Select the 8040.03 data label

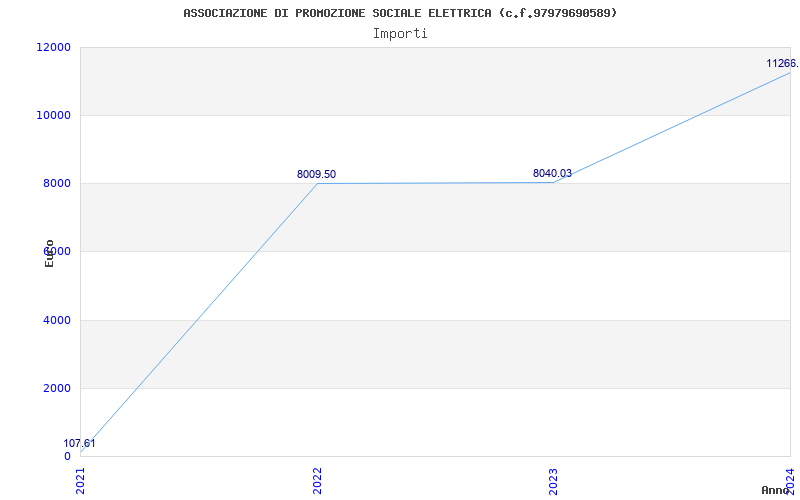(552, 173)
